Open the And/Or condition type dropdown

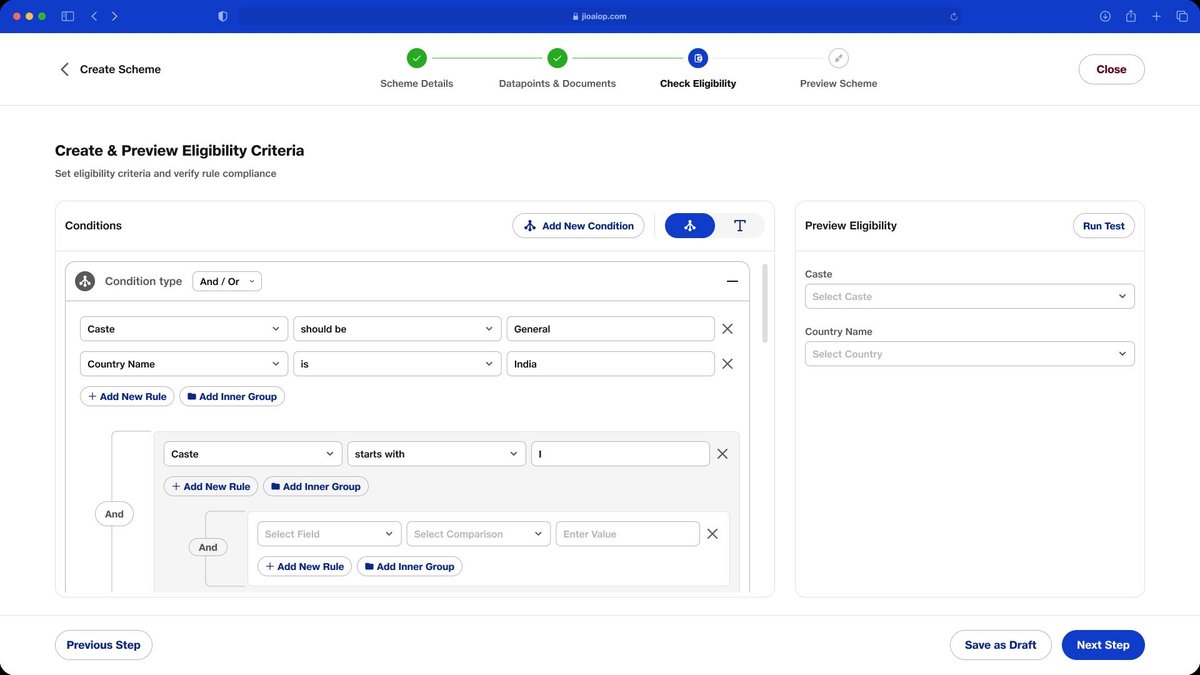pos(226,281)
